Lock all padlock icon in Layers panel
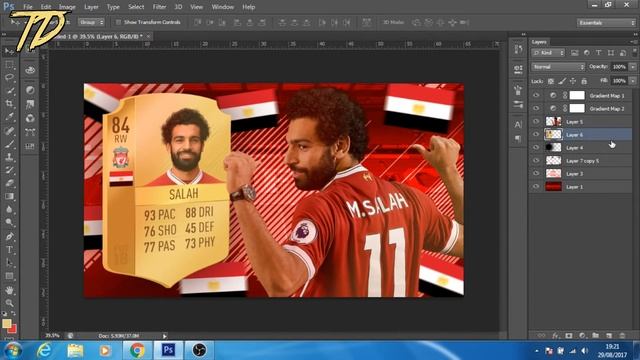 click(x=584, y=81)
